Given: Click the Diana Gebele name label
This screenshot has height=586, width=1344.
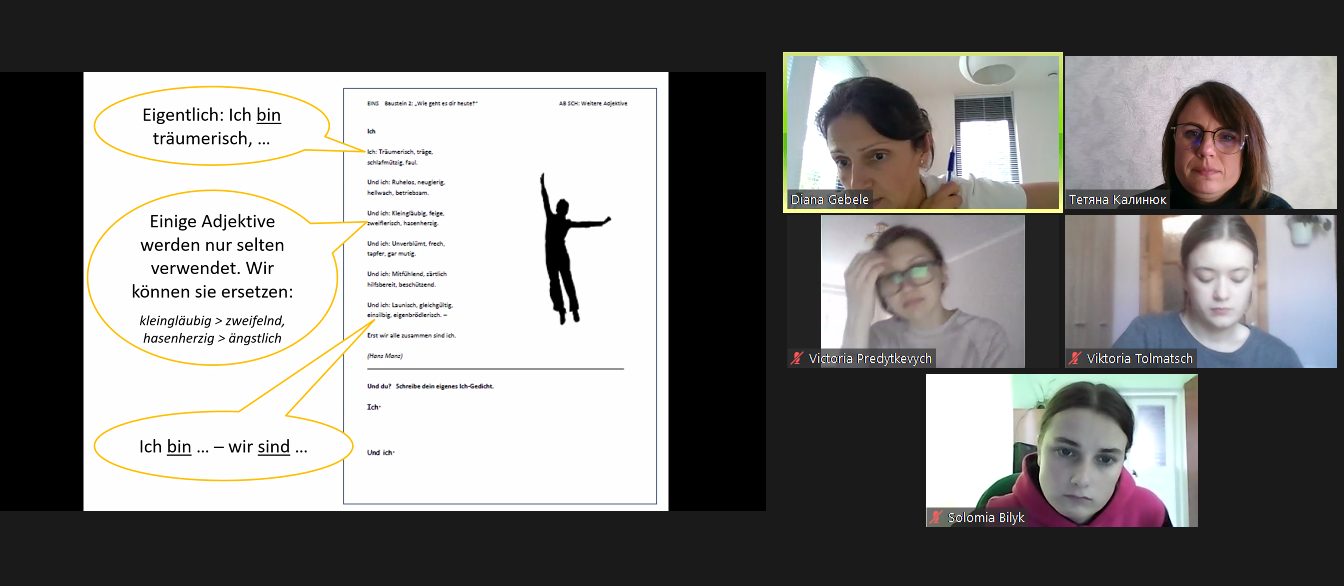Looking at the screenshot, I should (x=829, y=199).
